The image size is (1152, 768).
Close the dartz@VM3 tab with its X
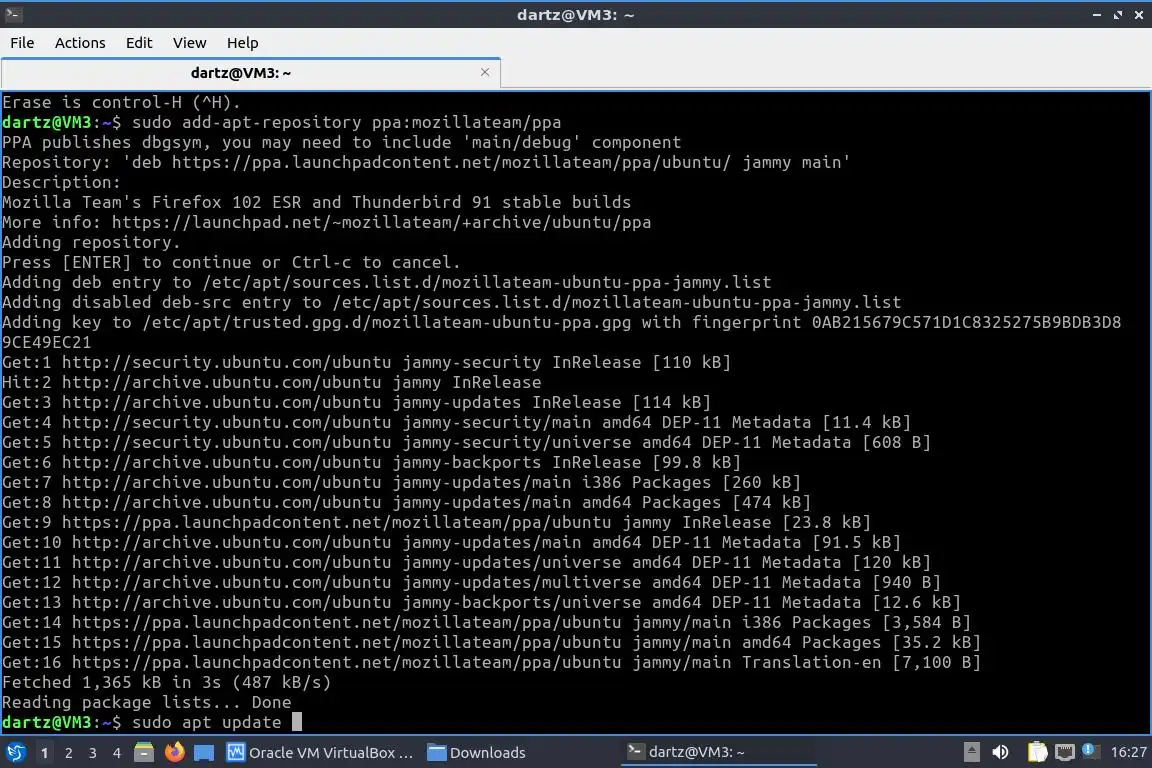485,72
